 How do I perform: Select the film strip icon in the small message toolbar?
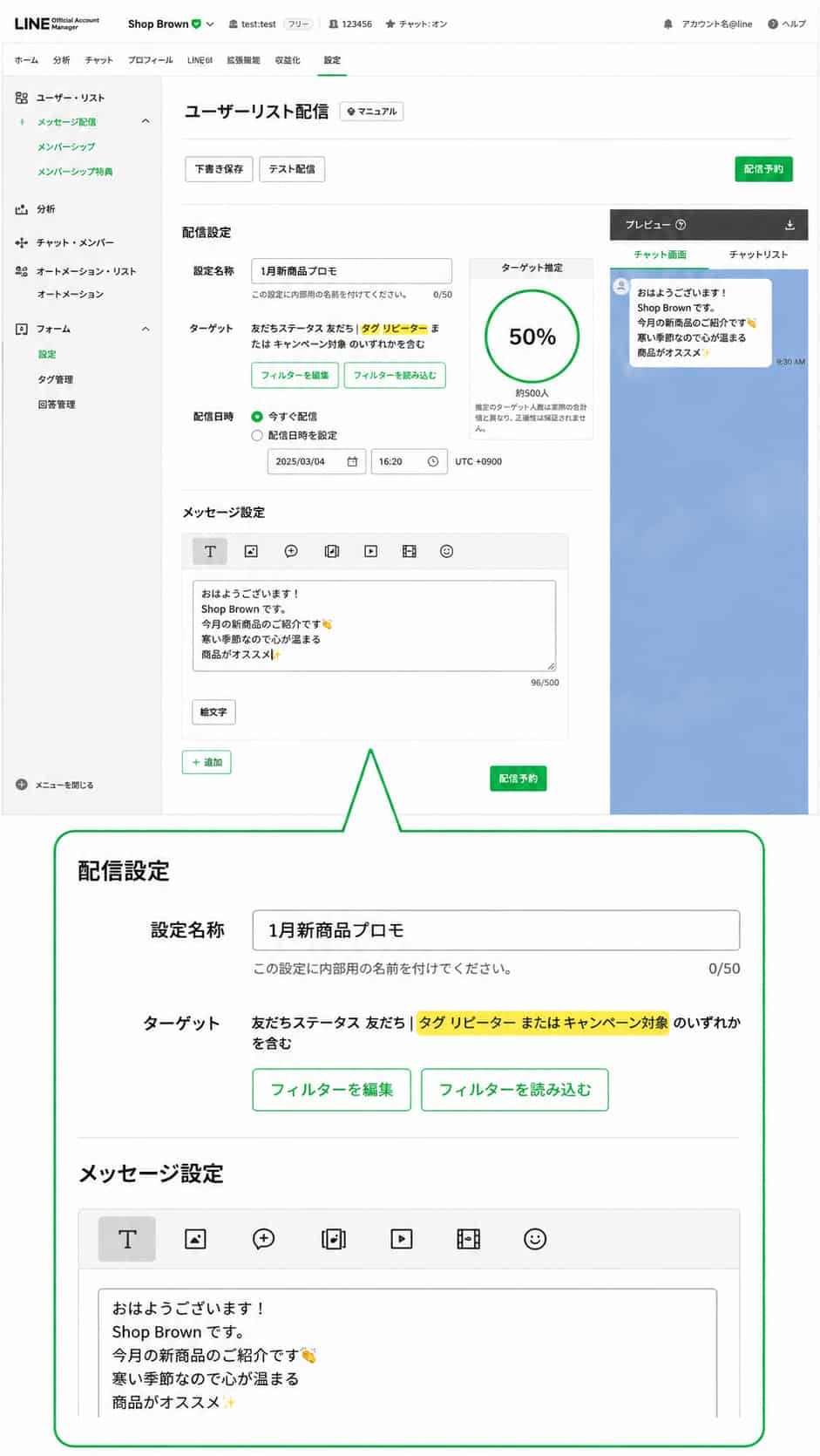(x=409, y=551)
